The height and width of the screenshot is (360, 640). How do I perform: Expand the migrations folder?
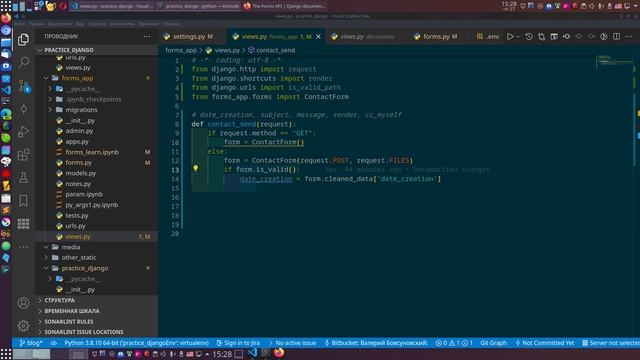pyautogui.click(x=96, y=110)
